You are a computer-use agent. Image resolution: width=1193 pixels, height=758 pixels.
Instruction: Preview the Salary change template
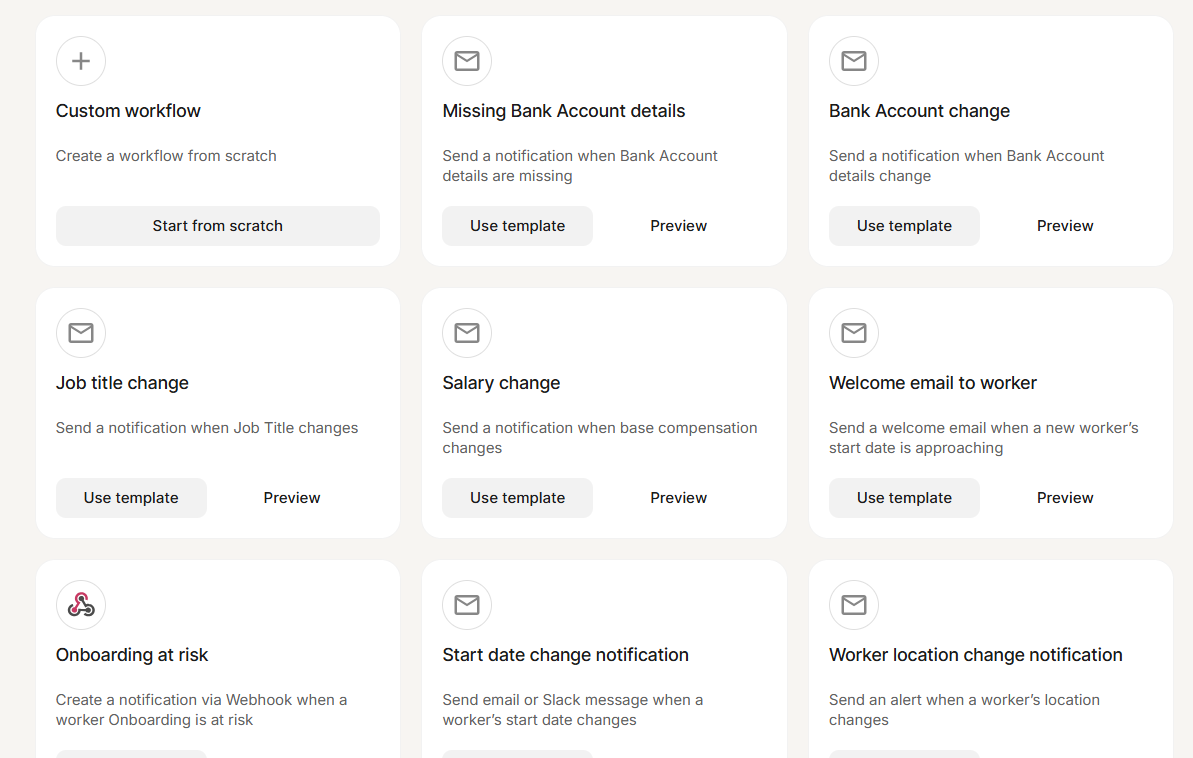click(678, 497)
